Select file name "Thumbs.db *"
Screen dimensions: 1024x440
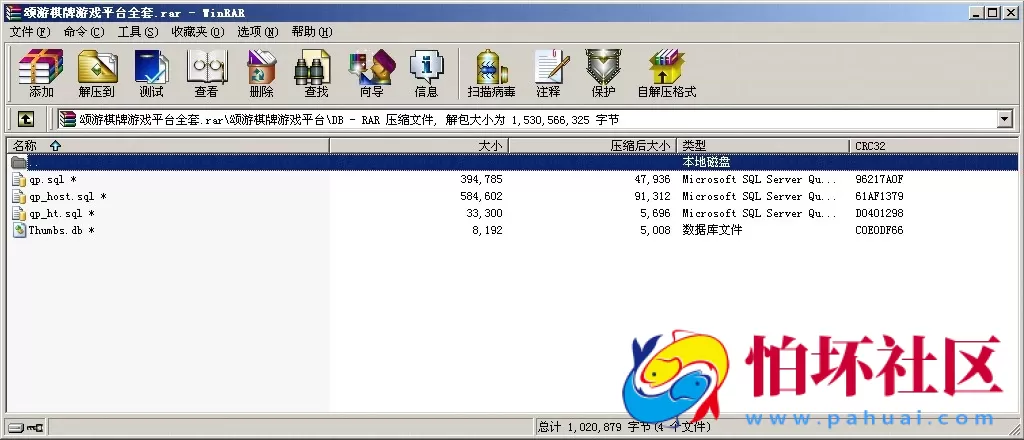coord(61,230)
